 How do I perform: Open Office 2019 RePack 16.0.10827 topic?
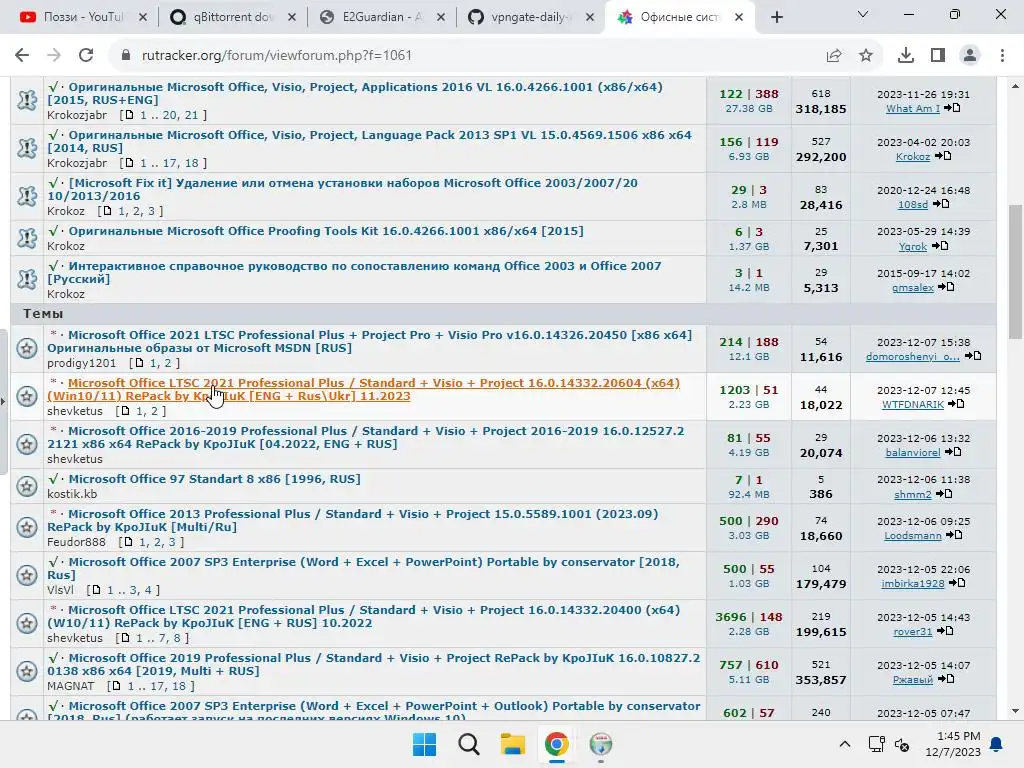[x=374, y=664]
